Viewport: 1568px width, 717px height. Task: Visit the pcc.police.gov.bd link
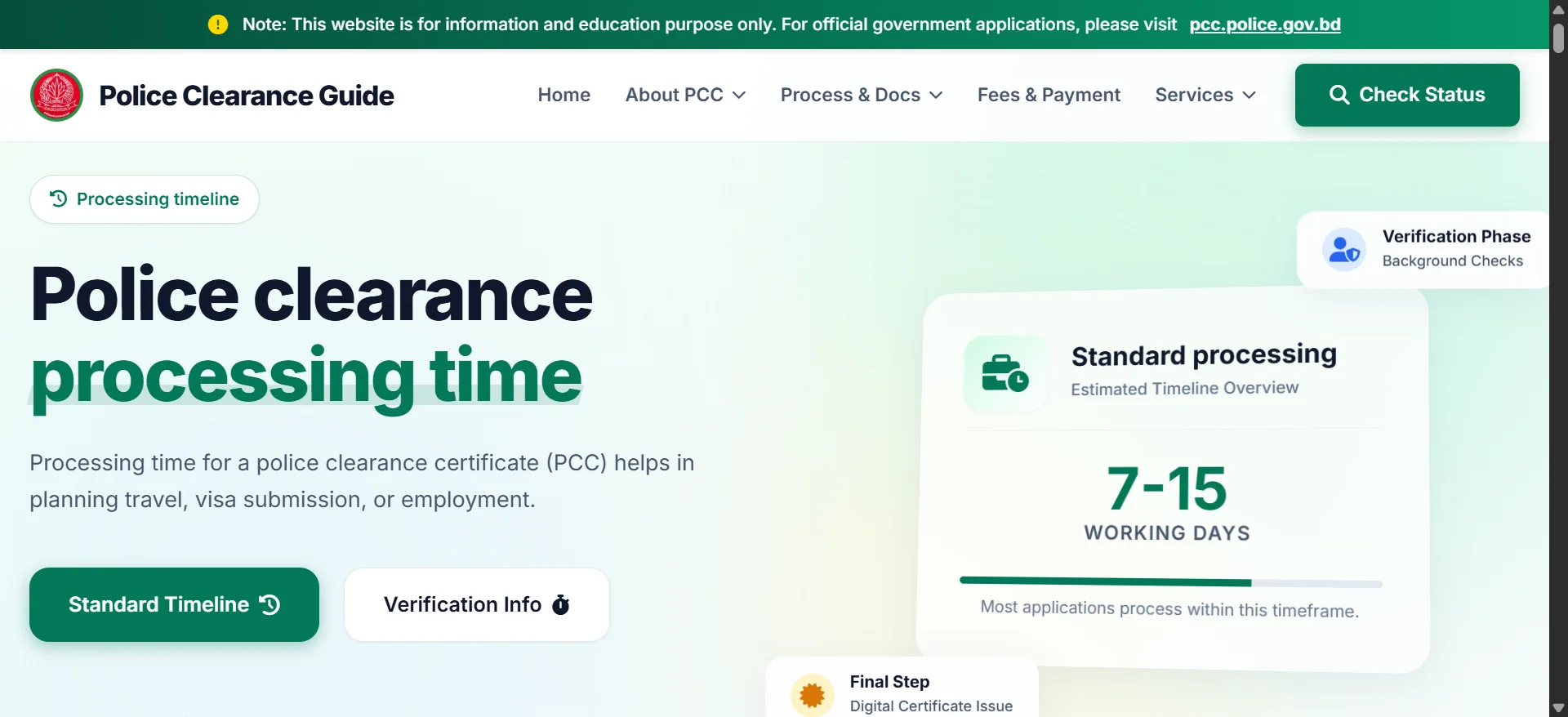pyautogui.click(x=1265, y=24)
